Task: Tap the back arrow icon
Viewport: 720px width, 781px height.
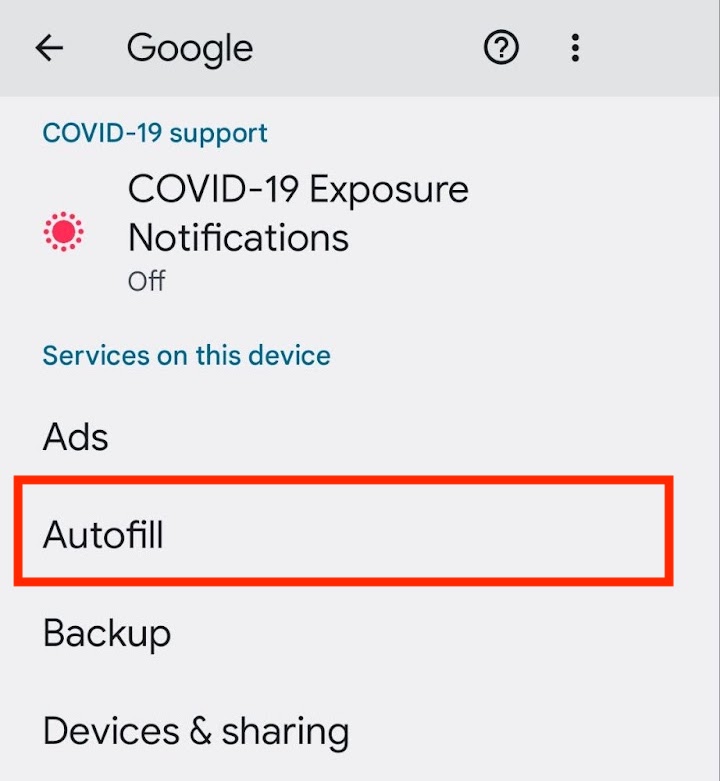Action: point(49,48)
